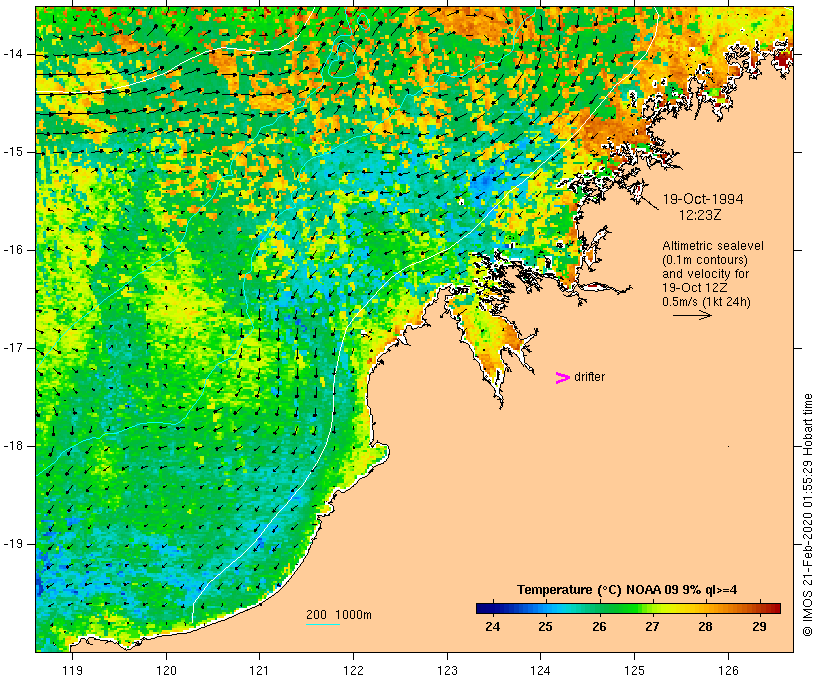
Task: Click the latitude axis label '-19'
Action: (x=13, y=544)
